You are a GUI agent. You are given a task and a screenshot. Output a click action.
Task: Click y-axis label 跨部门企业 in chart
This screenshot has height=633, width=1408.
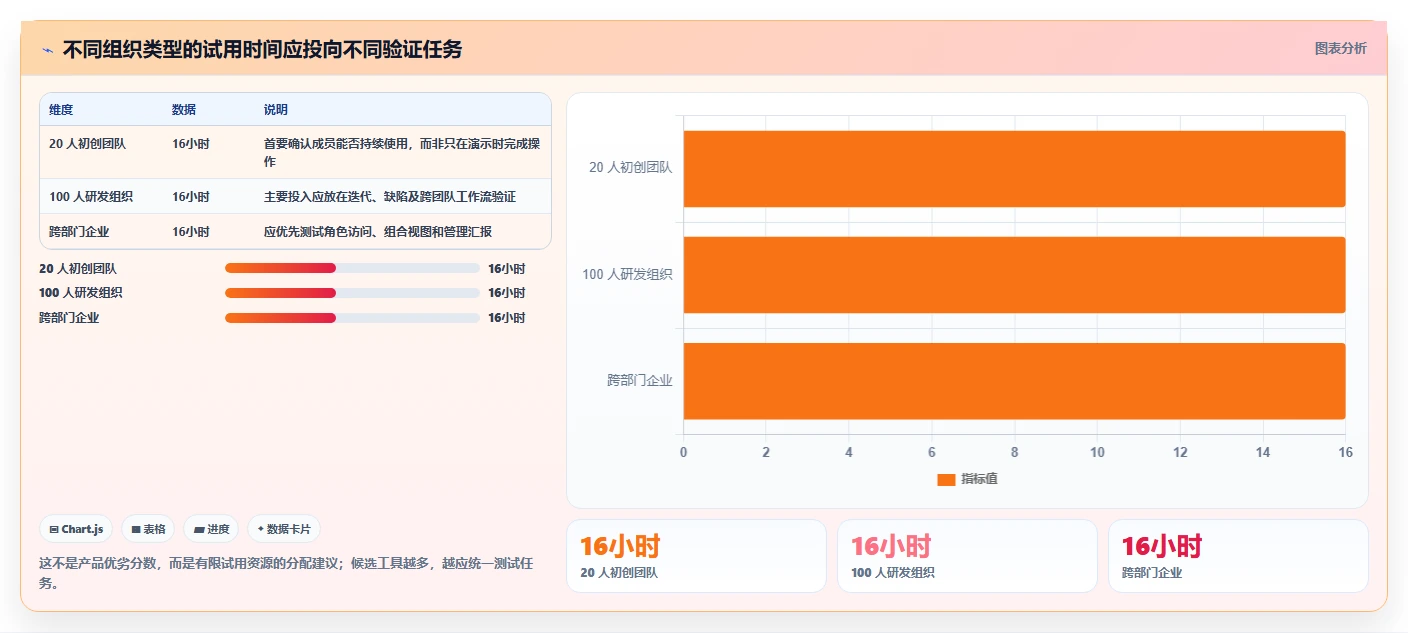tap(640, 380)
